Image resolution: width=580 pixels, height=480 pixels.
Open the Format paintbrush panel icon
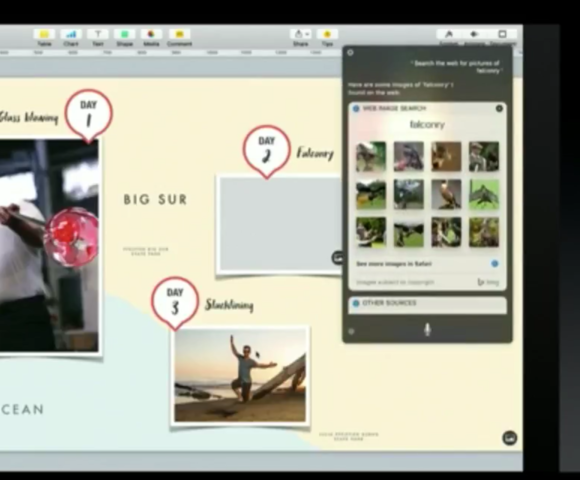pyautogui.click(x=449, y=34)
